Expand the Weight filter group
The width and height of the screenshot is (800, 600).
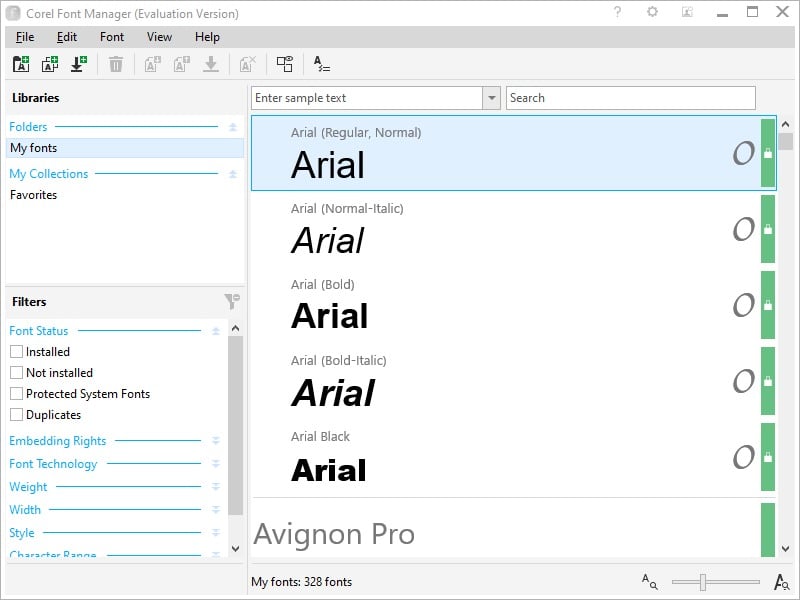pyautogui.click(x=216, y=487)
